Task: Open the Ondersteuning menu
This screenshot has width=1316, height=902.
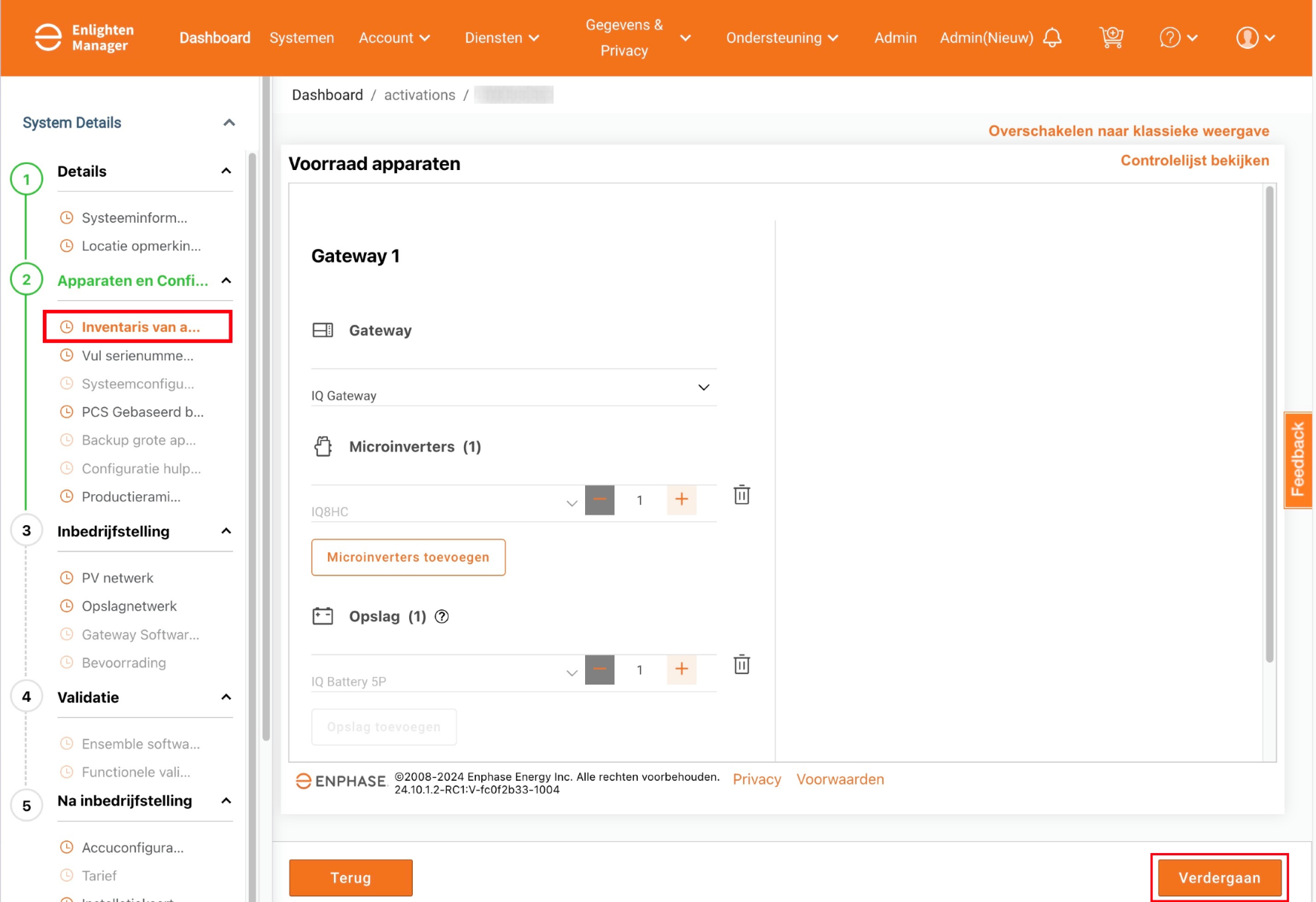Action: (x=782, y=38)
